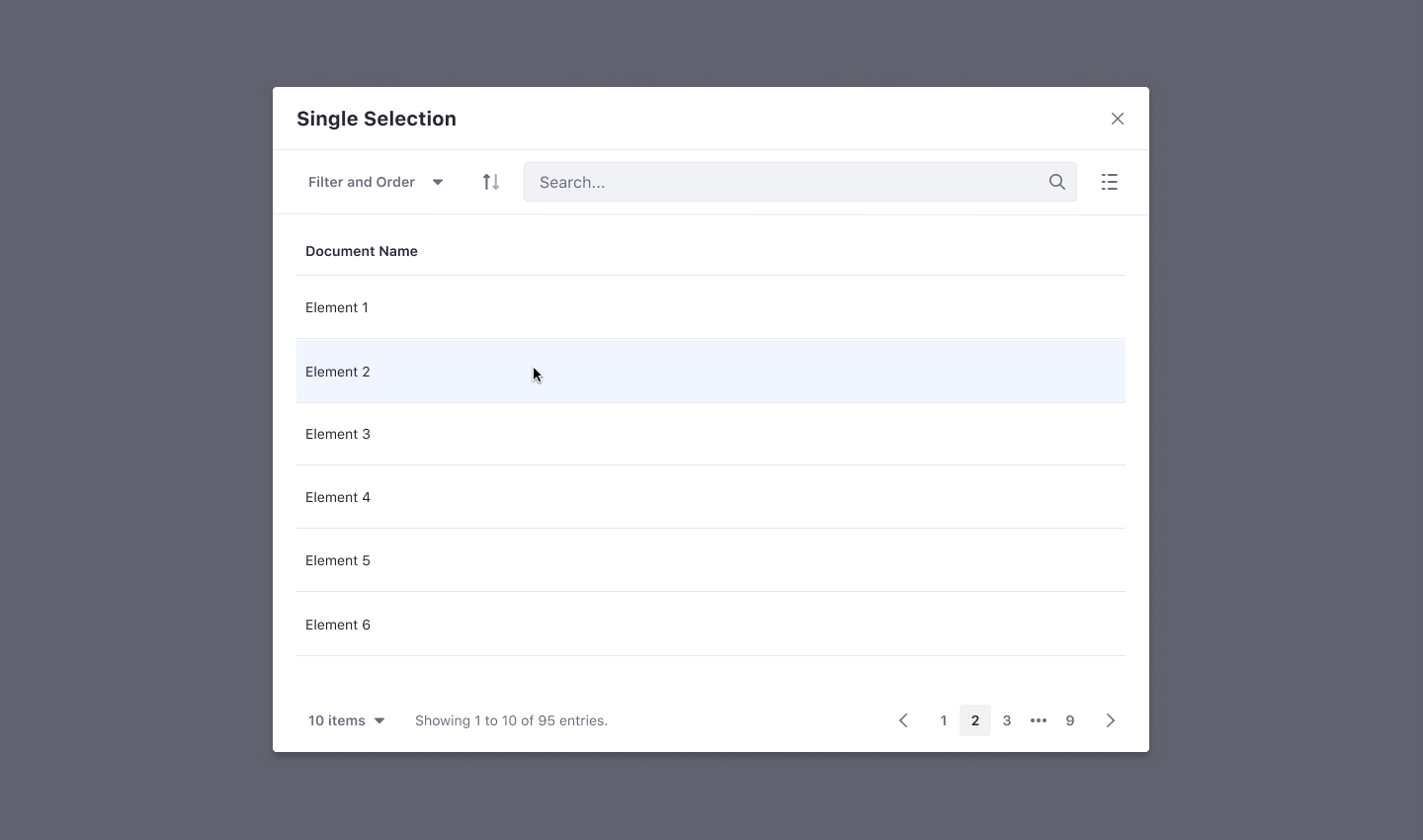The width and height of the screenshot is (1423, 840).
Task: Open the 10 items per page dropdown
Action: 345,720
